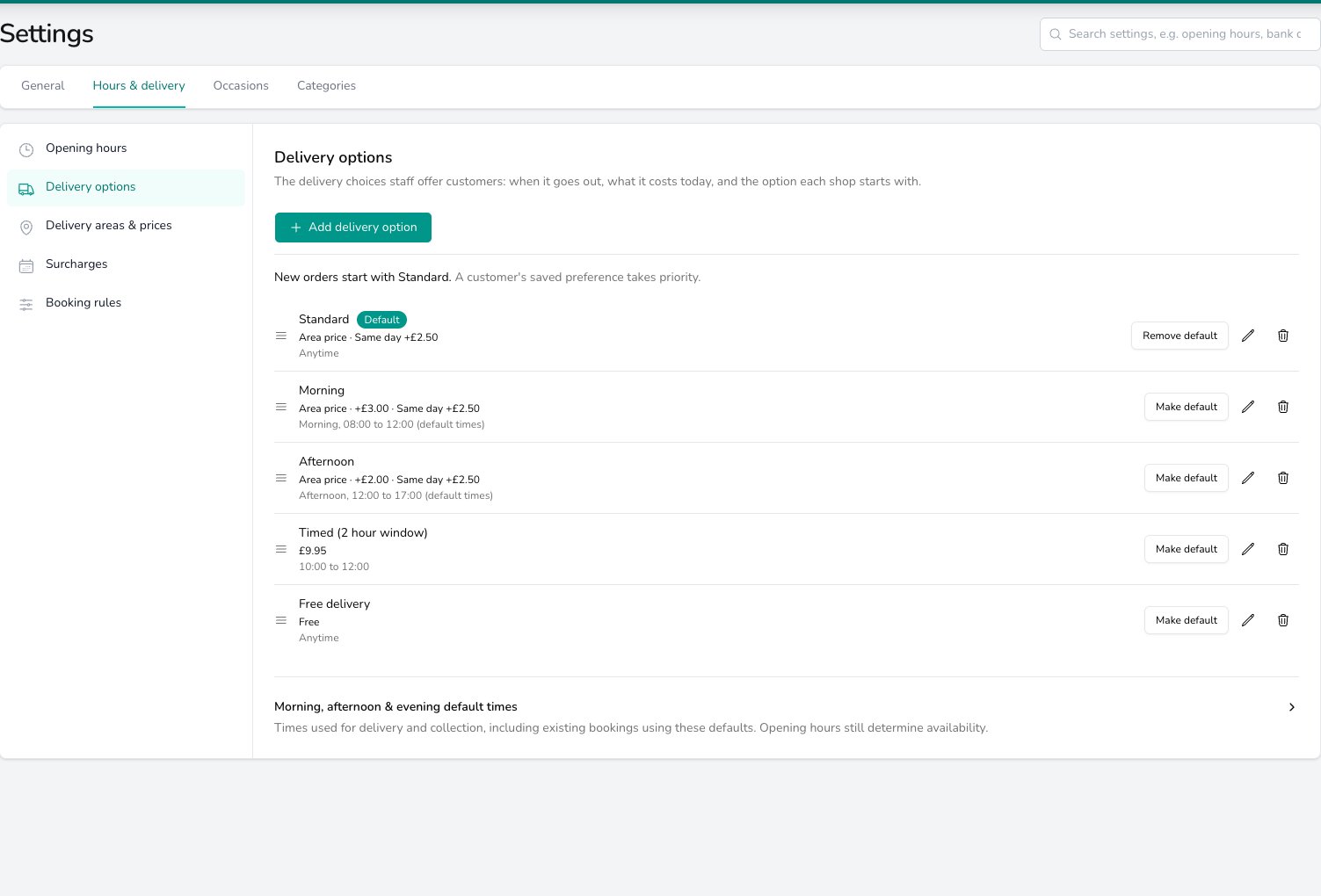Click the Morning, afternoon & evening default times heading
This screenshot has height=896, width=1321.
(x=396, y=706)
